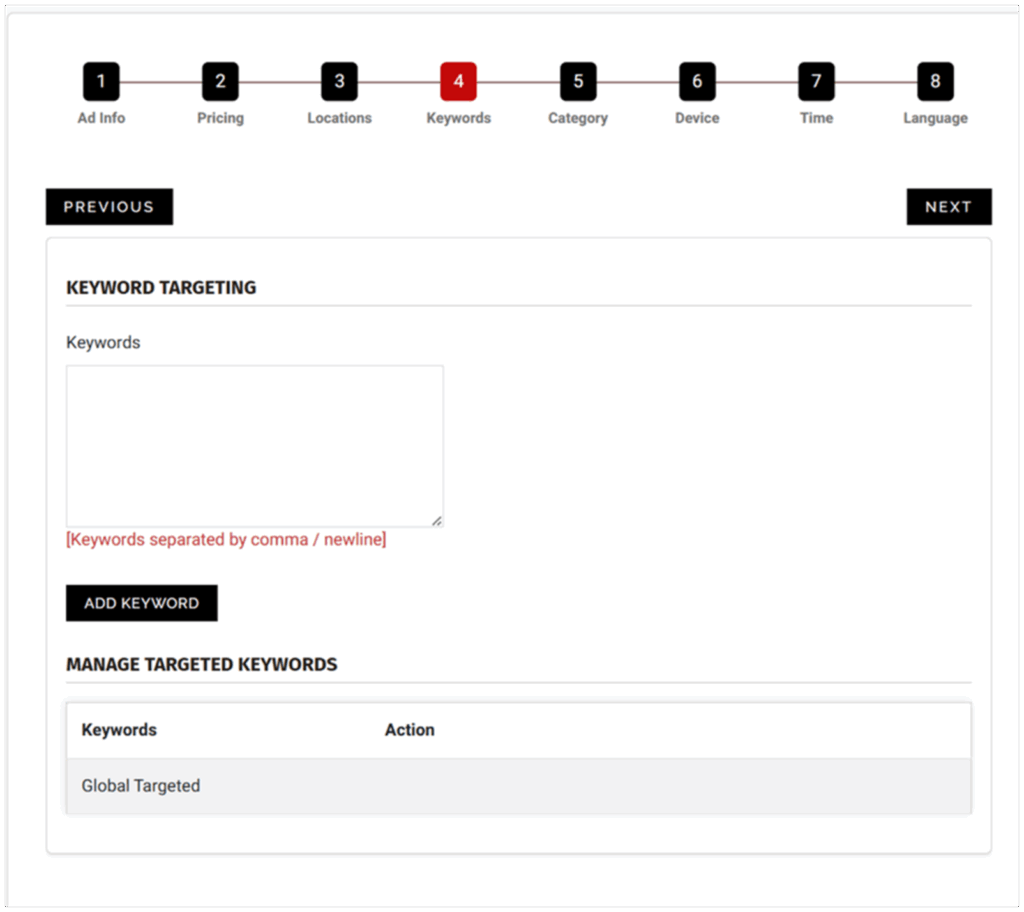
Task: Select the Global Targeted table row
Action: [x=518, y=786]
